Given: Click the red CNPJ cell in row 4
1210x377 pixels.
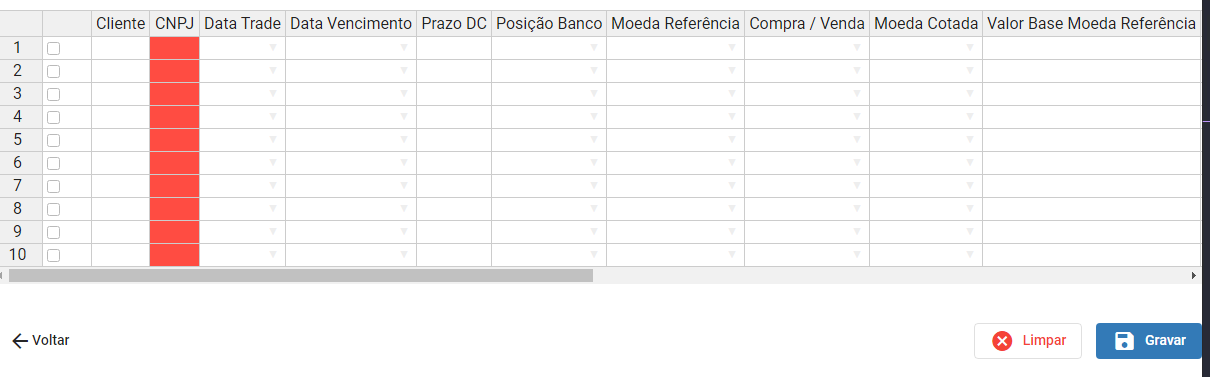Looking at the screenshot, I should (x=175, y=117).
